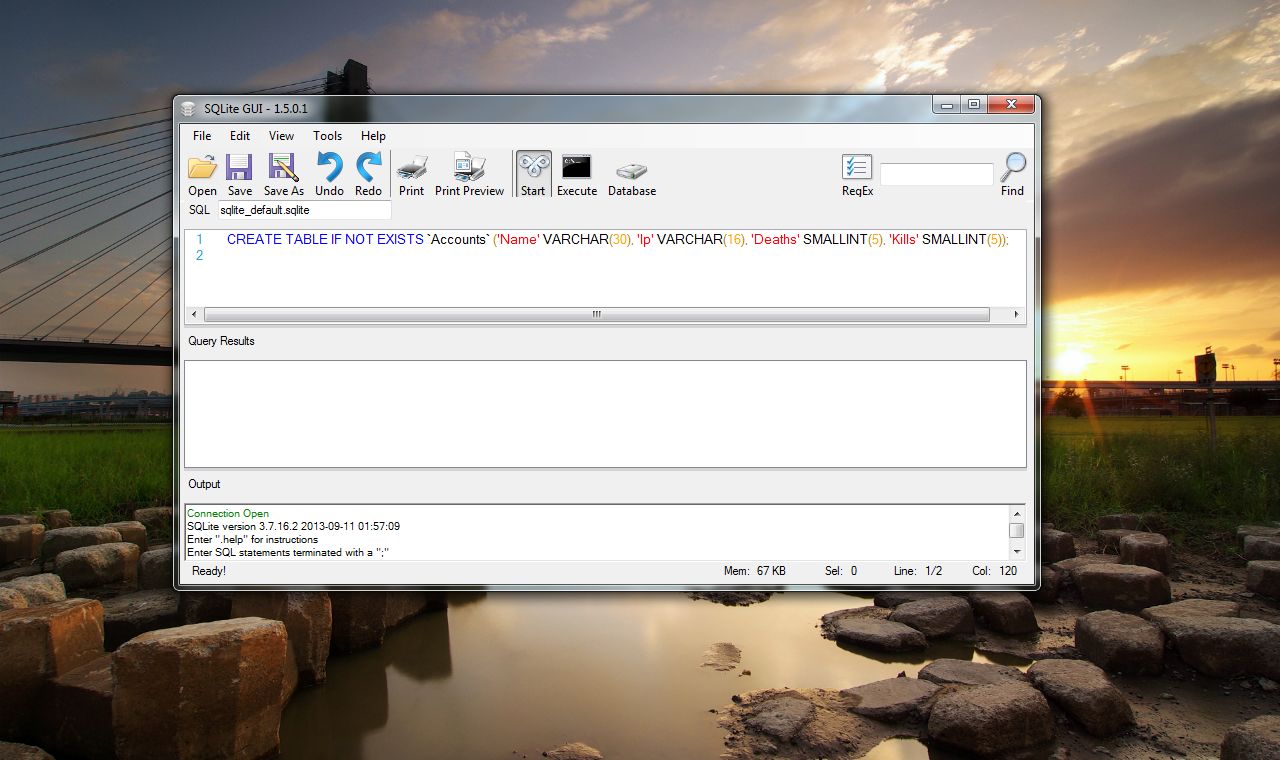Click the Undo arrow icon
The height and width of the screenshot is (760, 1280).
point(329,167)
